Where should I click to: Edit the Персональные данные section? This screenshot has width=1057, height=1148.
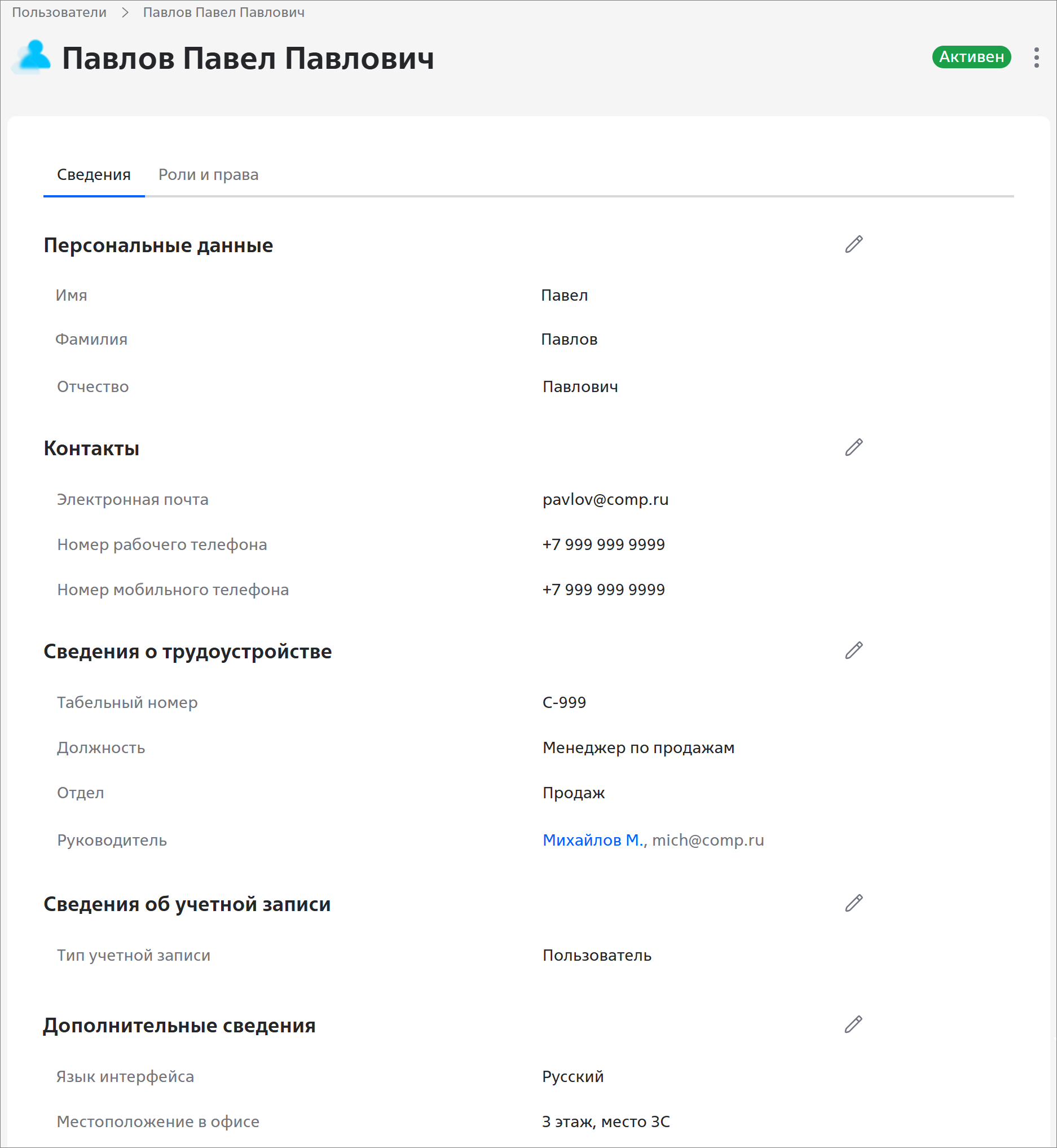click(x=853, y=244)
